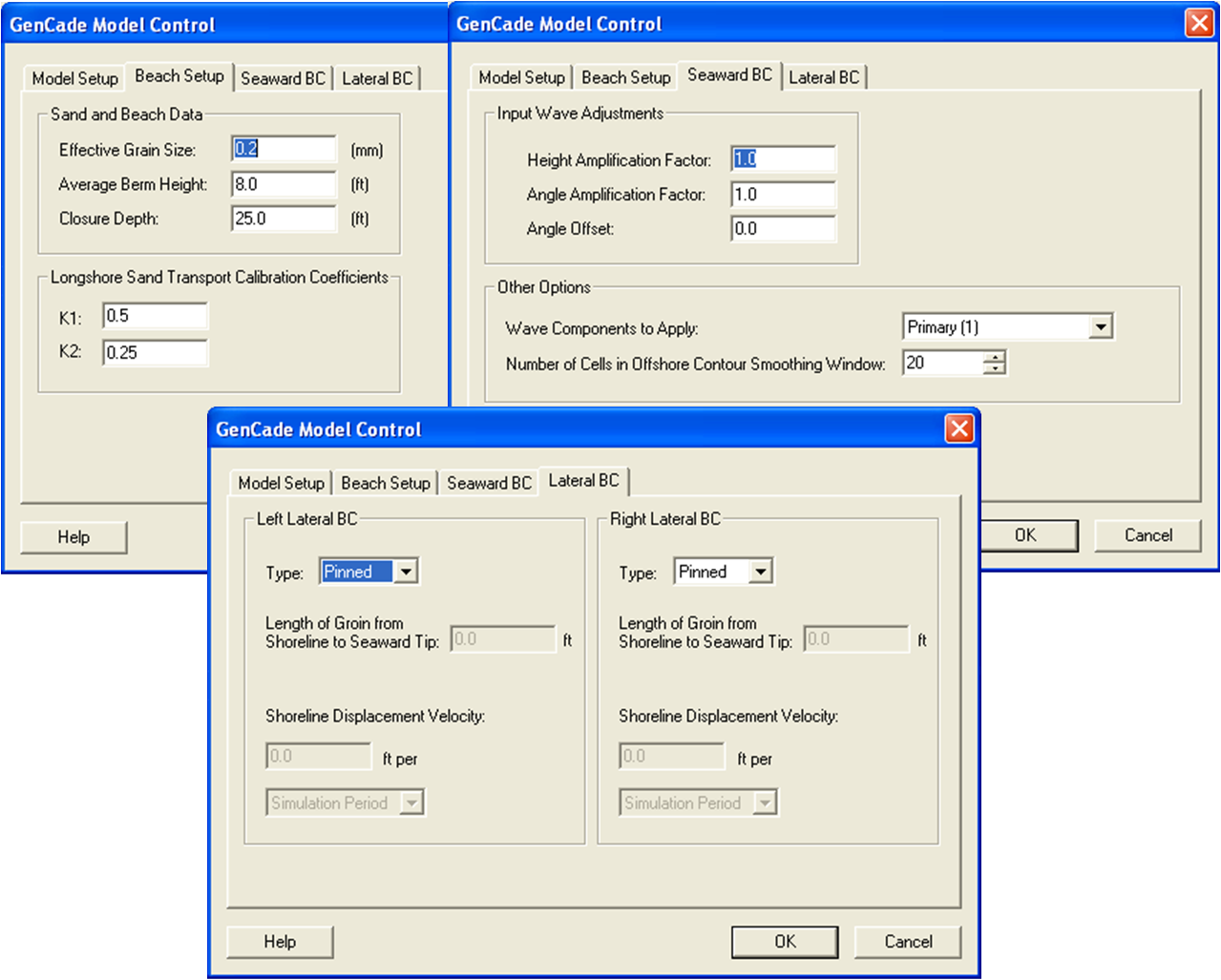The image size is (1221, 980).
Task: Click left Shoreline Displacement Velocity field
Action: 319,757
